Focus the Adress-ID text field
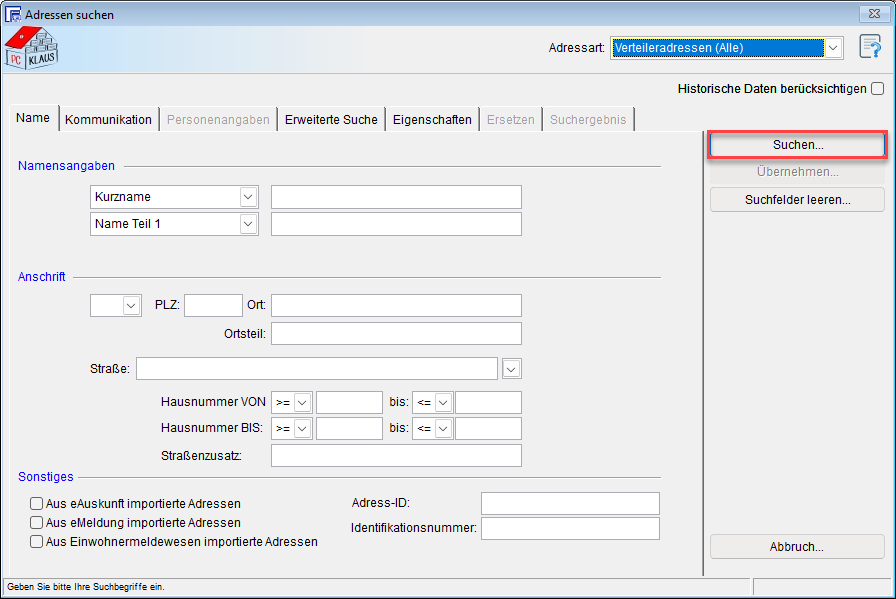The height and width of the screenshot is (599, 896). coord(570,503)
